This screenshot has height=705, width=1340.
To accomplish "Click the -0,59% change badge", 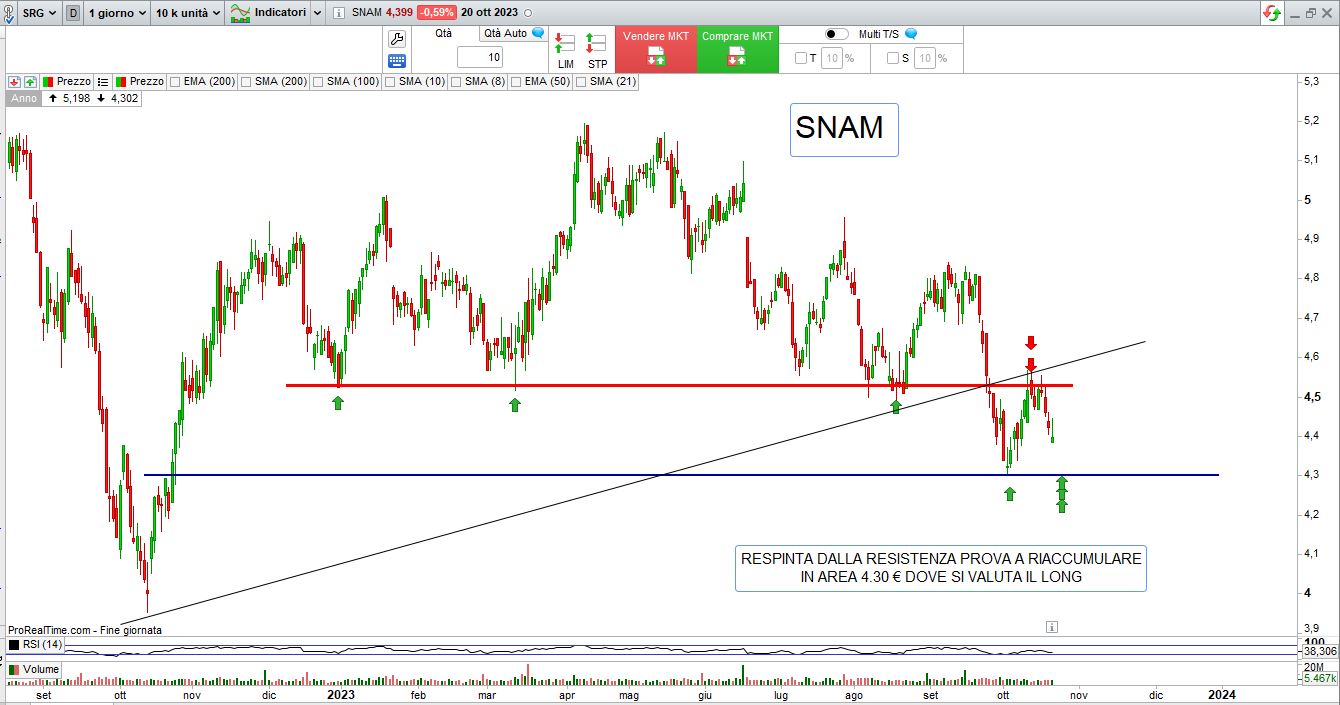I will pos(437,13).
